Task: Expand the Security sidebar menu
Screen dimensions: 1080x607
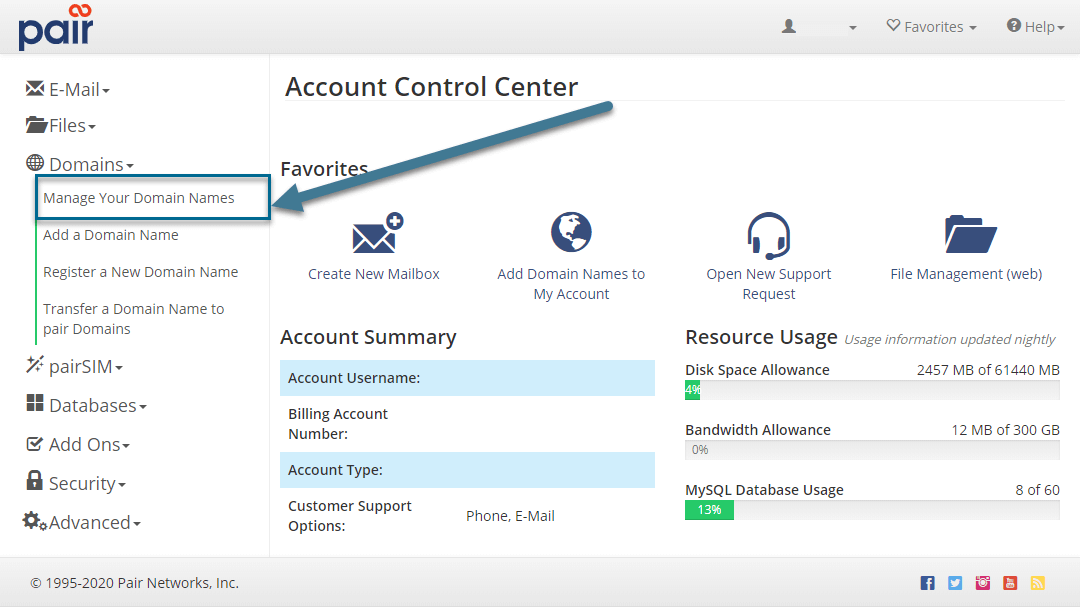Action: [x=76, y=483]
